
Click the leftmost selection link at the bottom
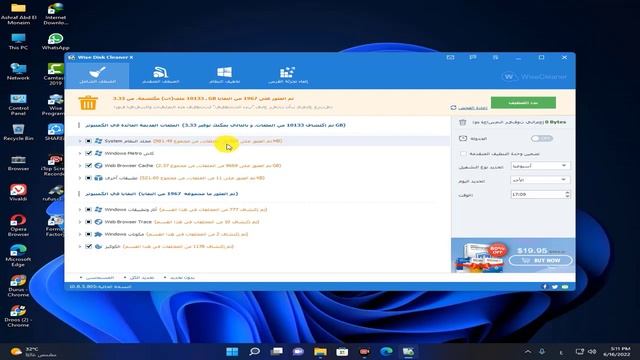point(99,278)
